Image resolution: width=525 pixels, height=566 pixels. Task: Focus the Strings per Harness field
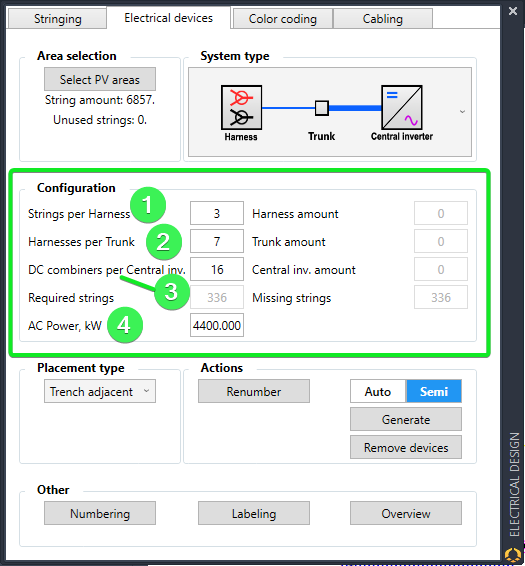(217, 213)
